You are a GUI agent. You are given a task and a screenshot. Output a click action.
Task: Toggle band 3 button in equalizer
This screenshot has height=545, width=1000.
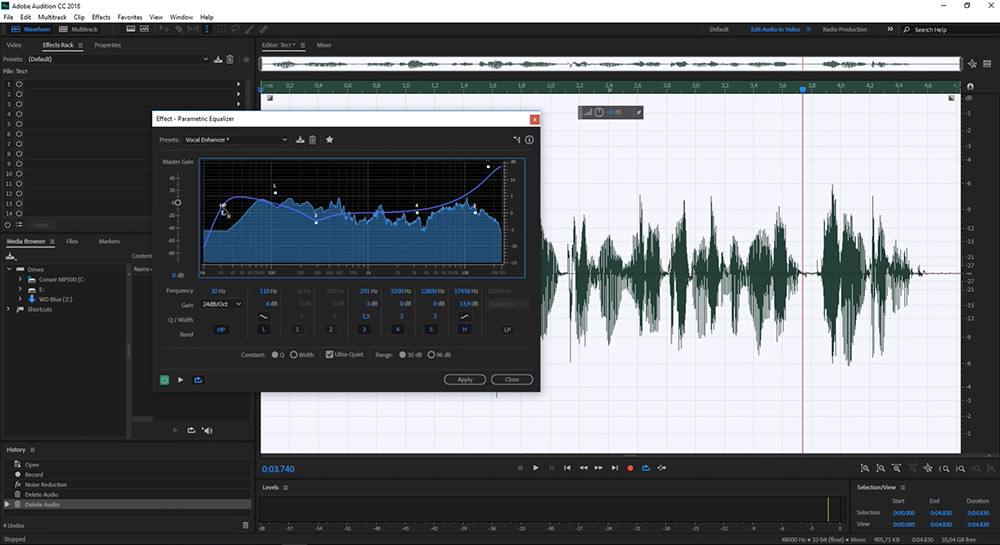364,330
